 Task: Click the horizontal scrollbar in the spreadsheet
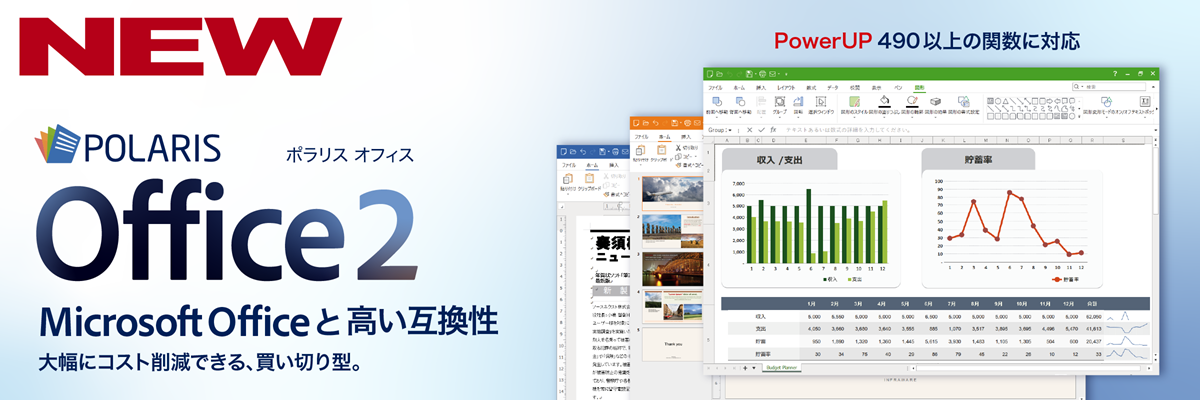click(x=1029, y=368)
